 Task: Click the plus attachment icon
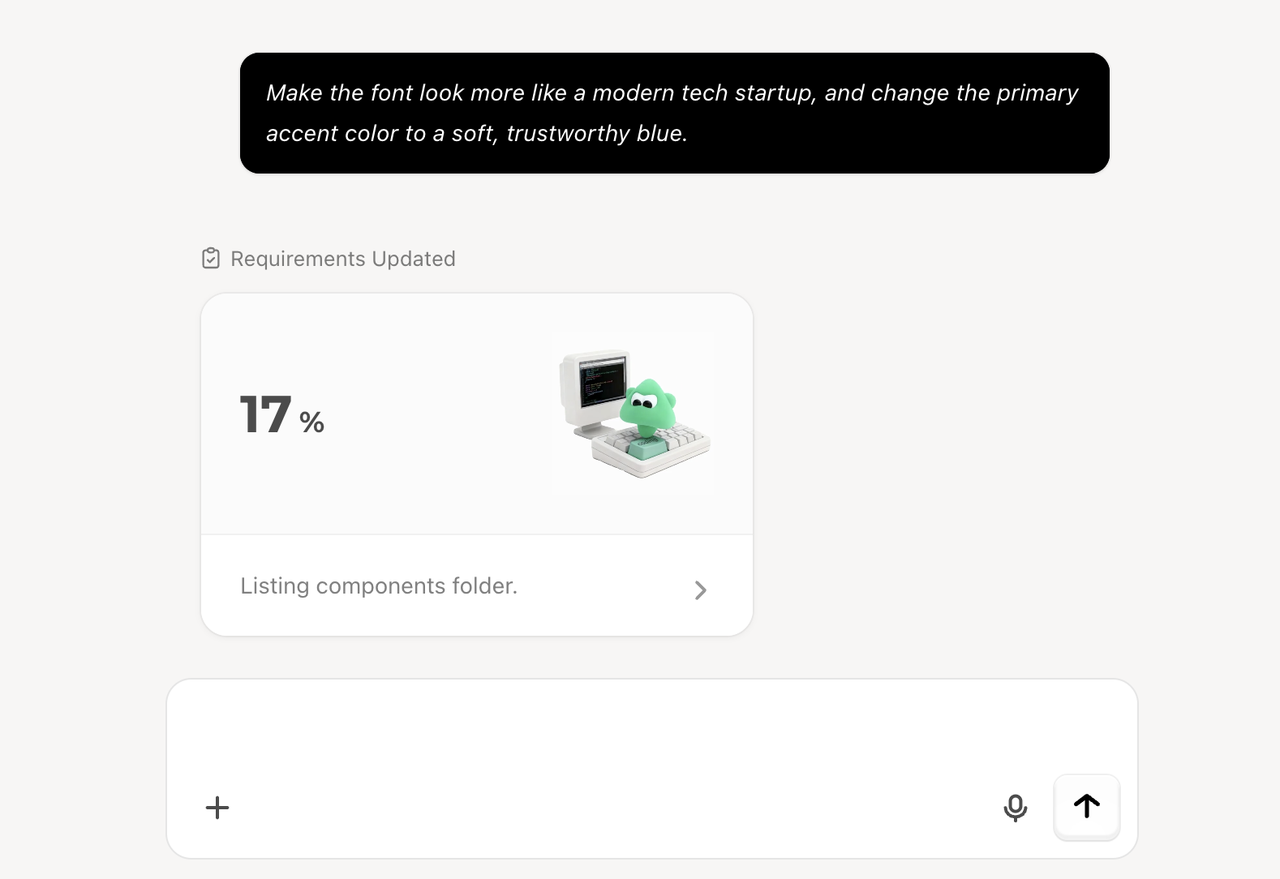pyautogui.click(x=217, y=808)
